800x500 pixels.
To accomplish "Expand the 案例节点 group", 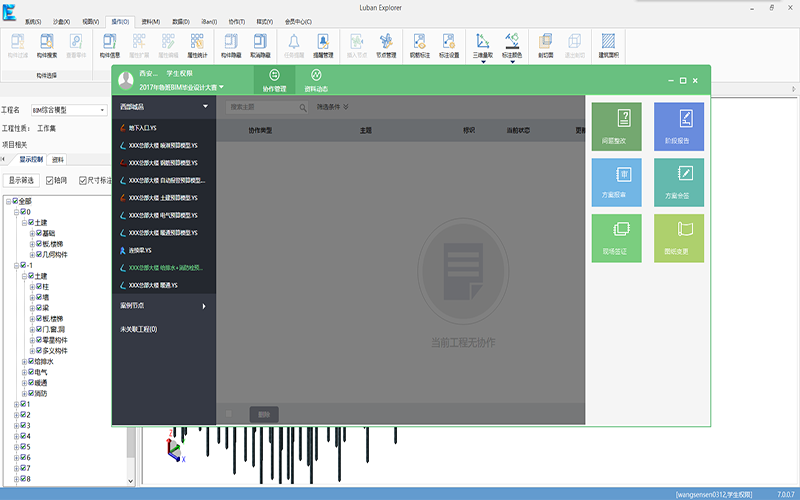I will coord(204,306).
